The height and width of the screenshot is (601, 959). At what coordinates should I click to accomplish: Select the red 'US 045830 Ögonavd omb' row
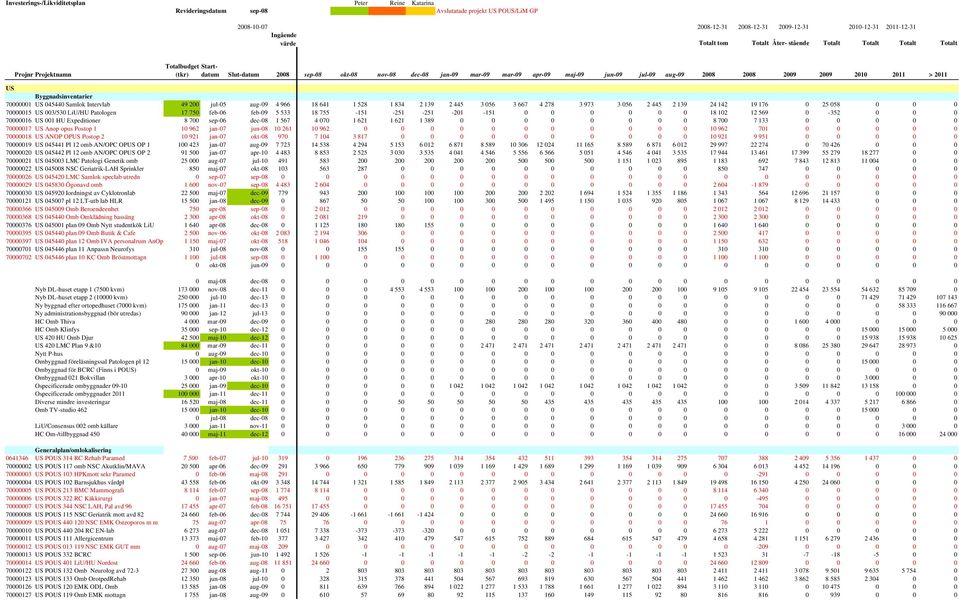click(x=68, y=185)
